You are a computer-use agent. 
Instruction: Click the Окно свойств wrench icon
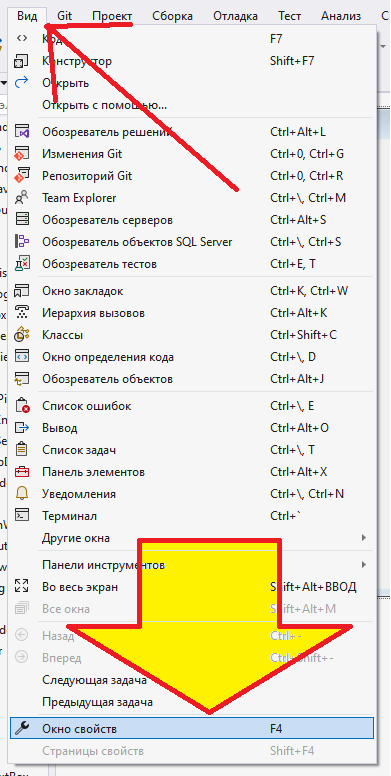click(22, 728)
